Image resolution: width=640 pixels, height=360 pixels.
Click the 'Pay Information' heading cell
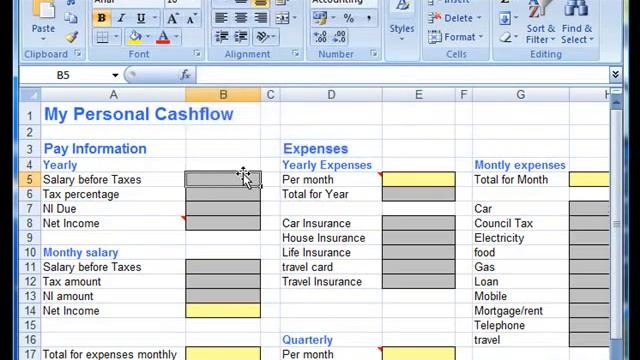[95, 149]
